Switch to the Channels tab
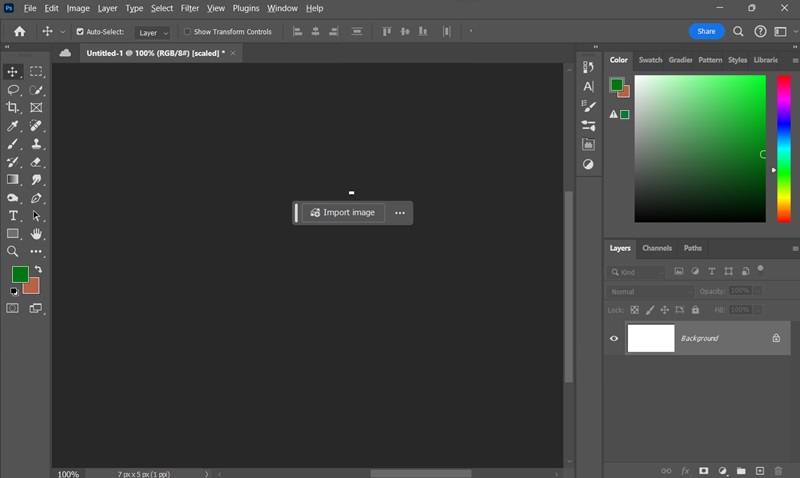Viewport: 800px width, 478px height. click(657, 248)
